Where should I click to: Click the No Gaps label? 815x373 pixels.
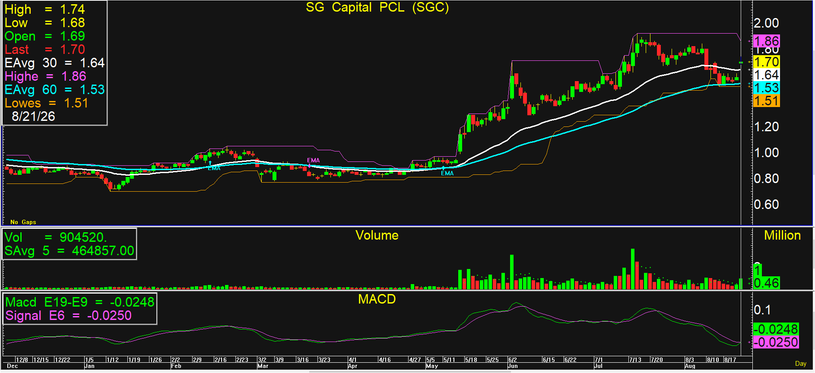point(23,222)
